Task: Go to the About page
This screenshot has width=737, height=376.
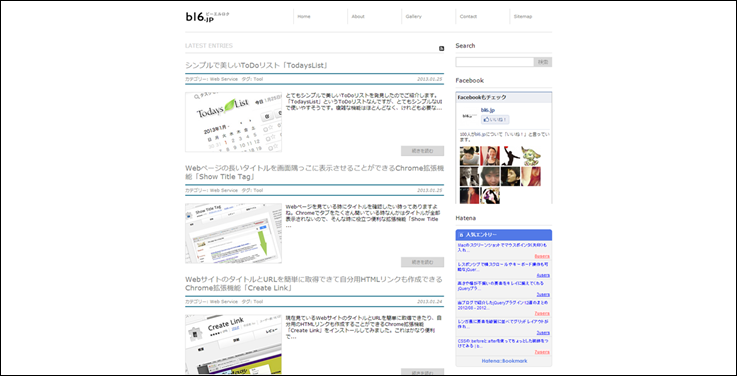Action: coord(358,16)
